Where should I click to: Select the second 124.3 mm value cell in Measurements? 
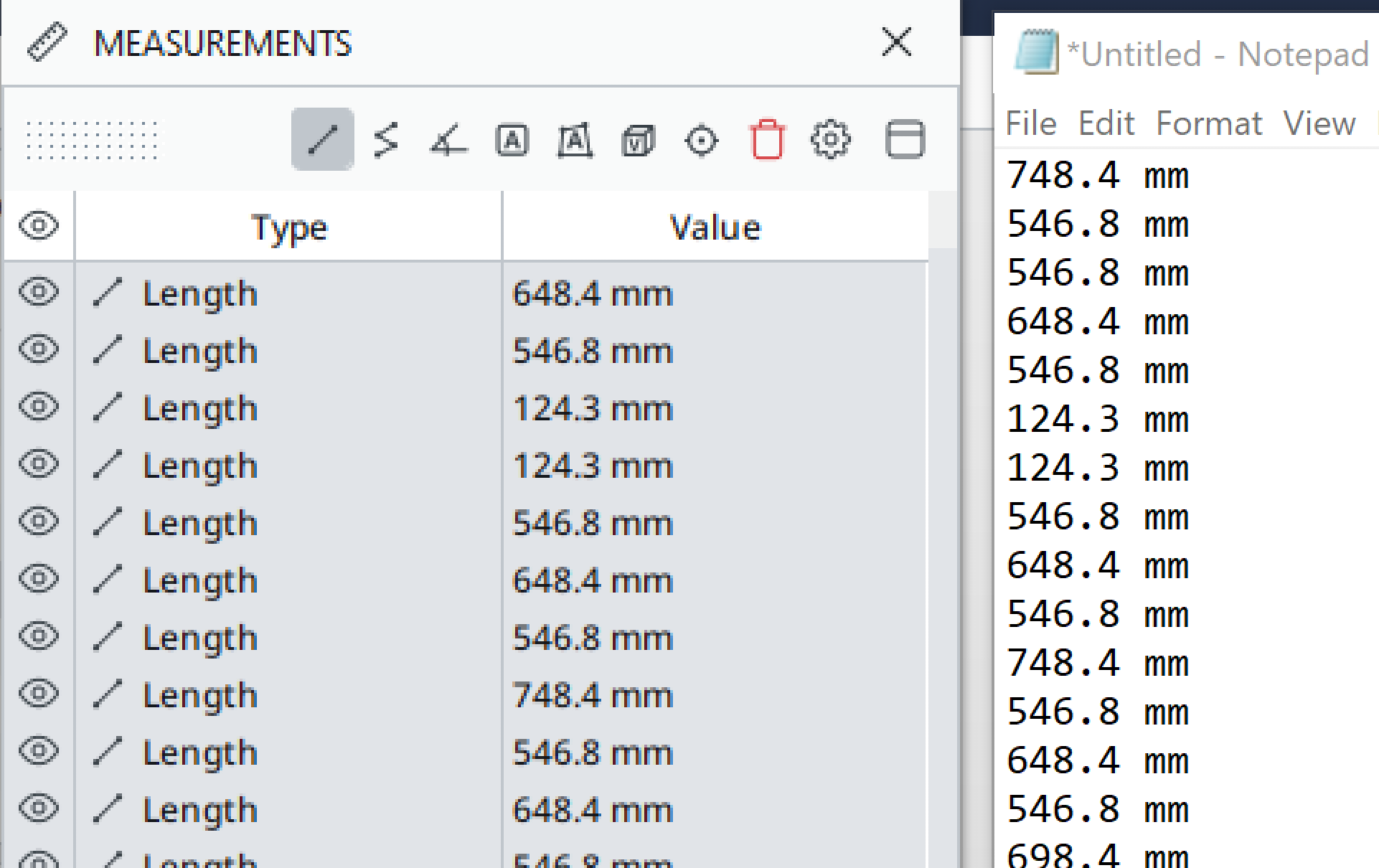(715, 465)
